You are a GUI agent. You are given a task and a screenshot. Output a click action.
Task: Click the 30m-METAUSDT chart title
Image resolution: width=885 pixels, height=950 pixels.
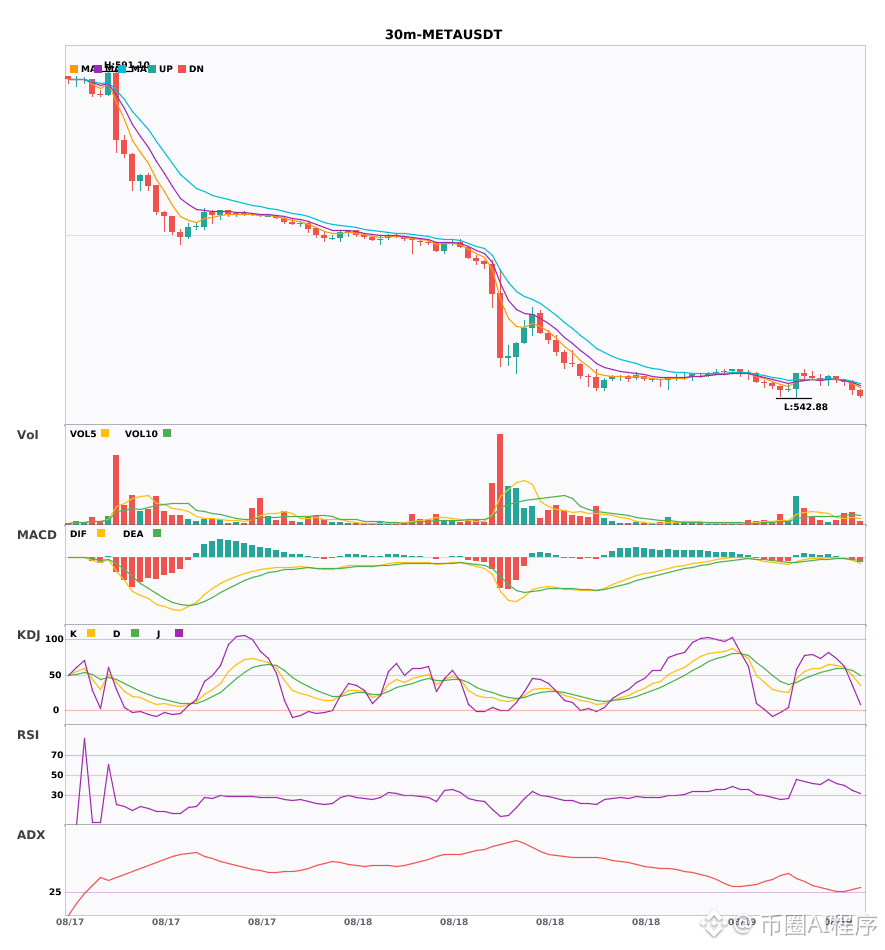pos(443,35)
